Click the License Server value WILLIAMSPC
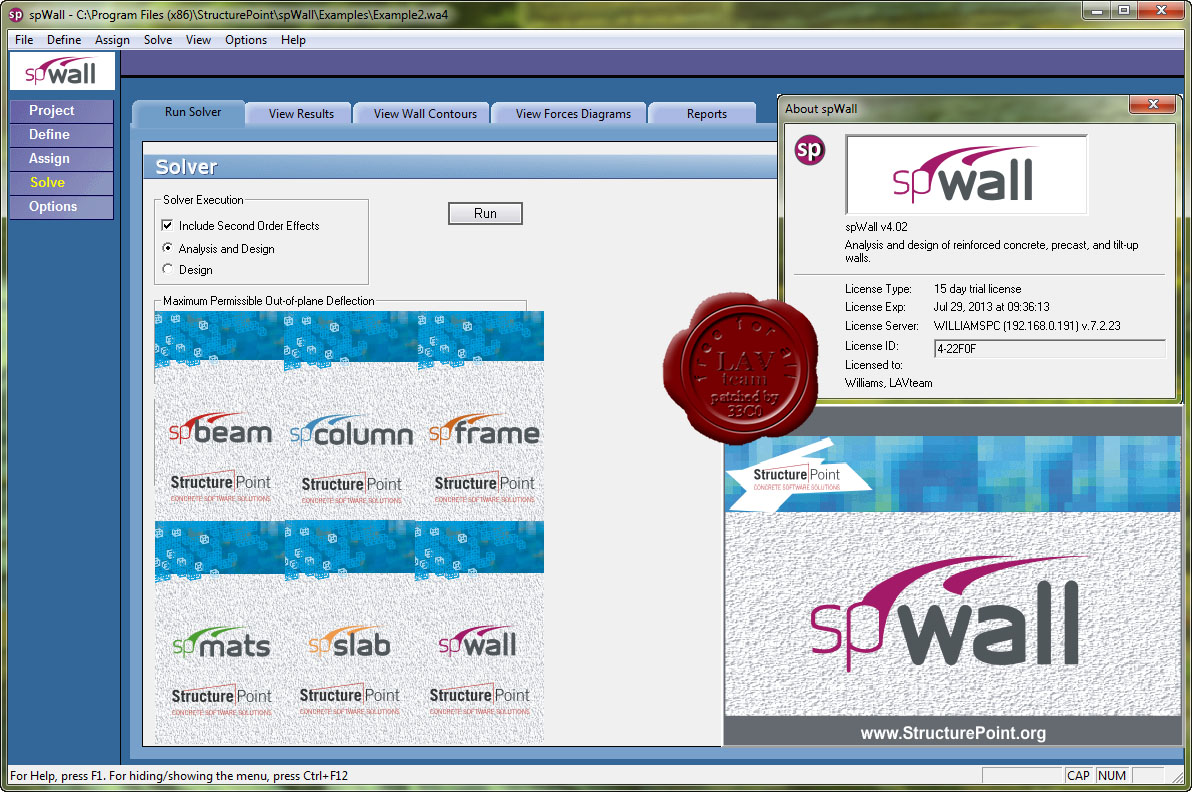Viewport: 1192px width, 792px height. pyautogui.click(x=1027, y=325)
